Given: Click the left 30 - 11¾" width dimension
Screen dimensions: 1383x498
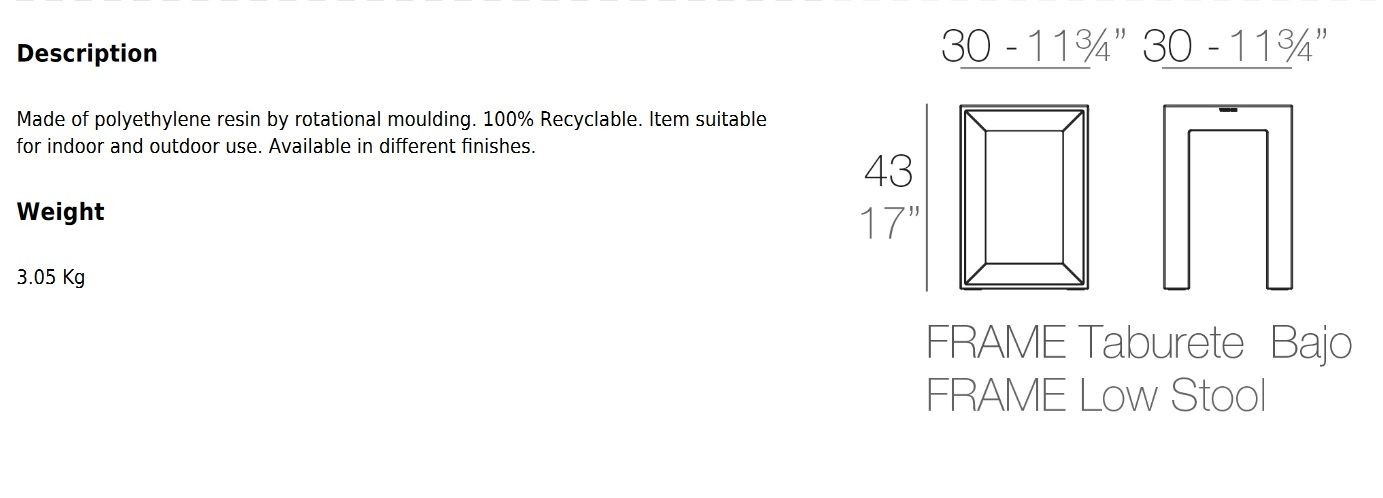Looking at the screenshot, I should [1034, 47].
